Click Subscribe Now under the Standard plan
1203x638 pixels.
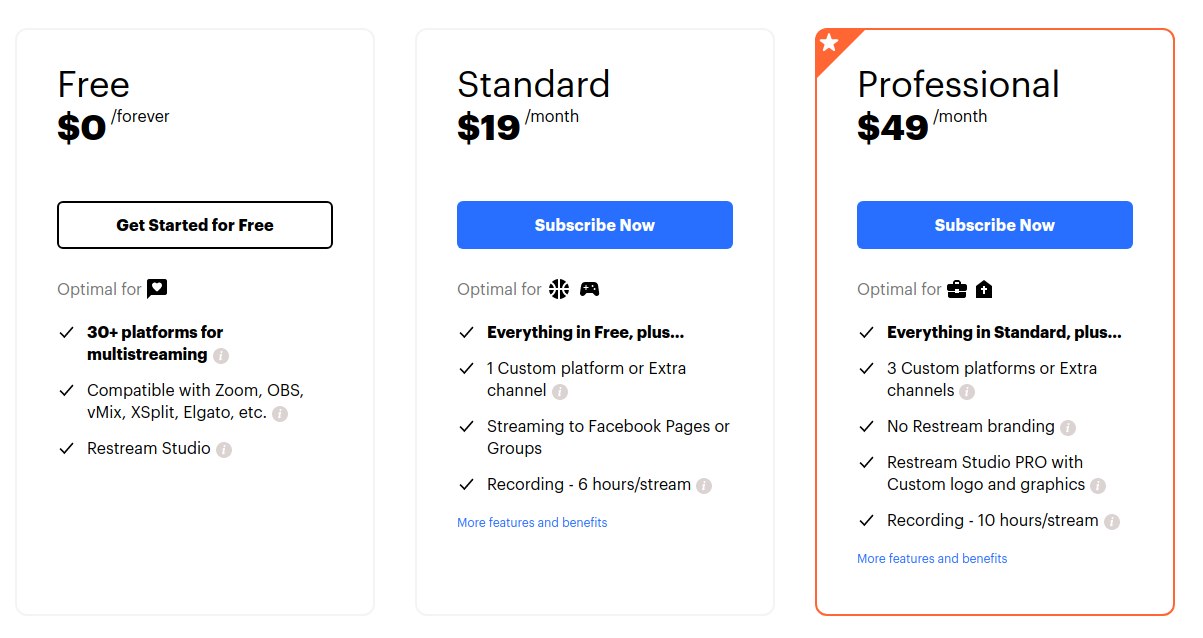click(x=595, y=225)
